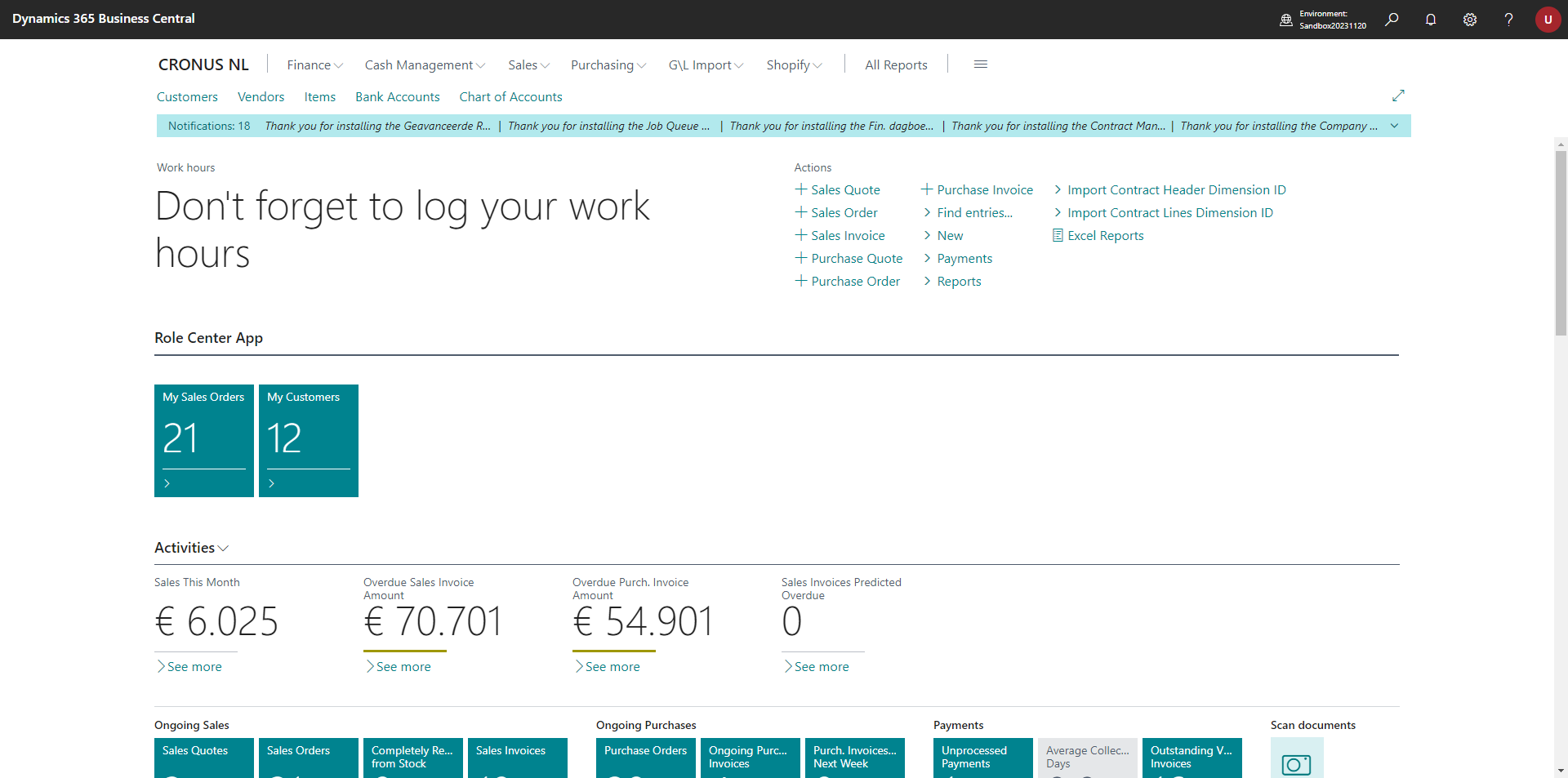
Task: Click the environment sandbox icon
Action: (1286, 20)
